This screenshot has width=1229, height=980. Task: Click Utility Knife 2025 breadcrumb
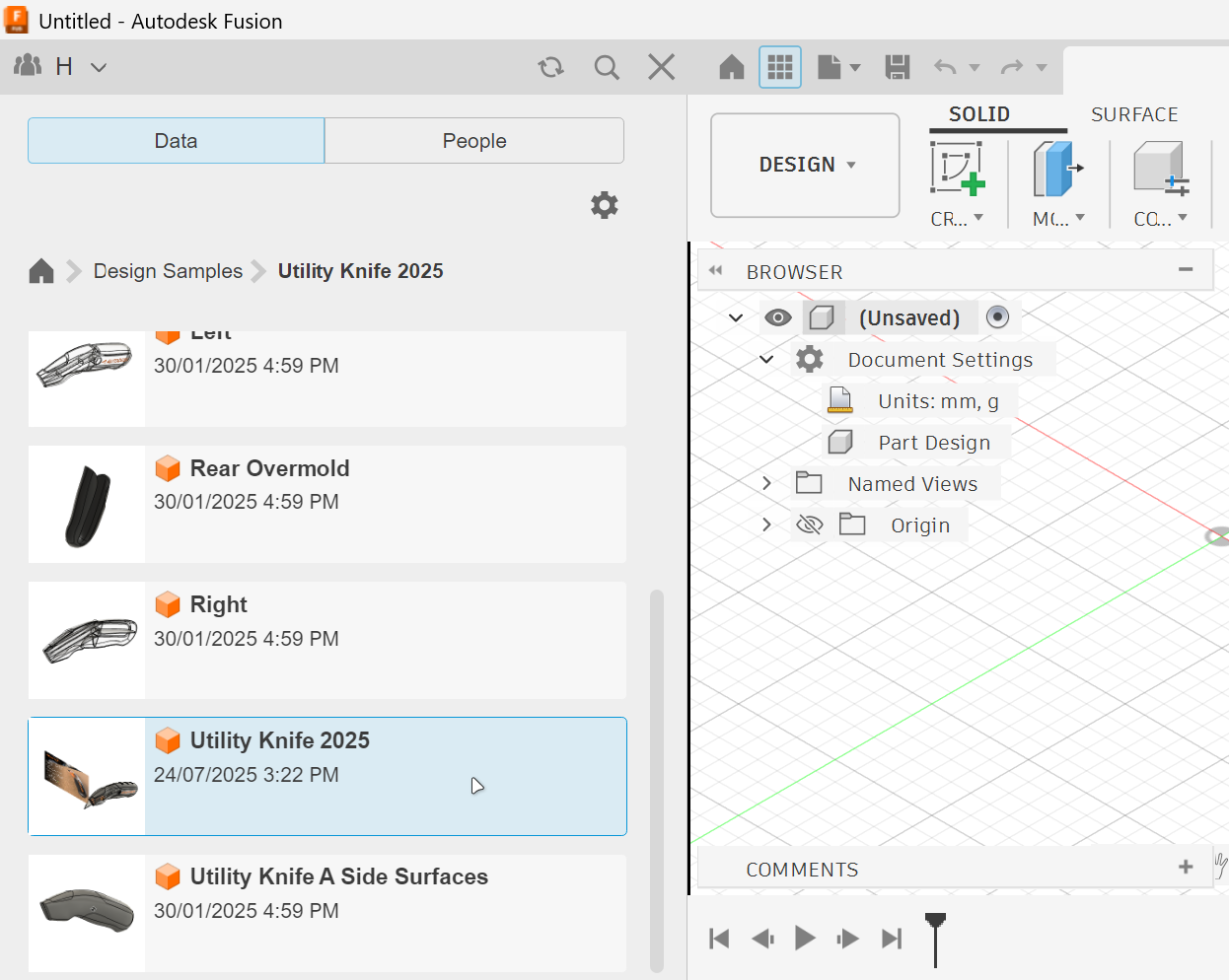[x=361, y=271]
